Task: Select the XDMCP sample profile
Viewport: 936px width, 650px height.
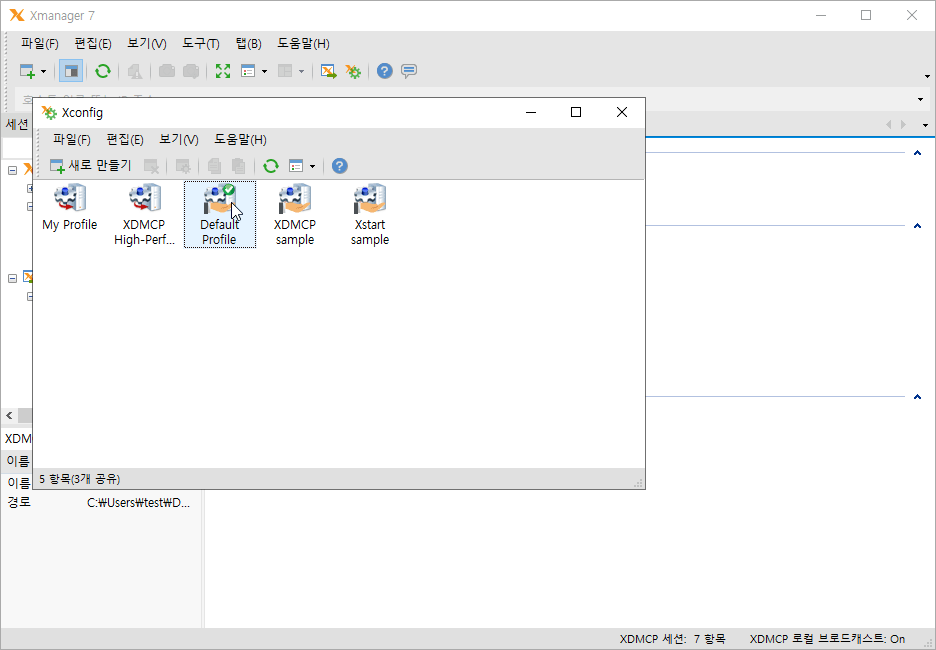Action: pyautogui.click(x=295, y=215)
